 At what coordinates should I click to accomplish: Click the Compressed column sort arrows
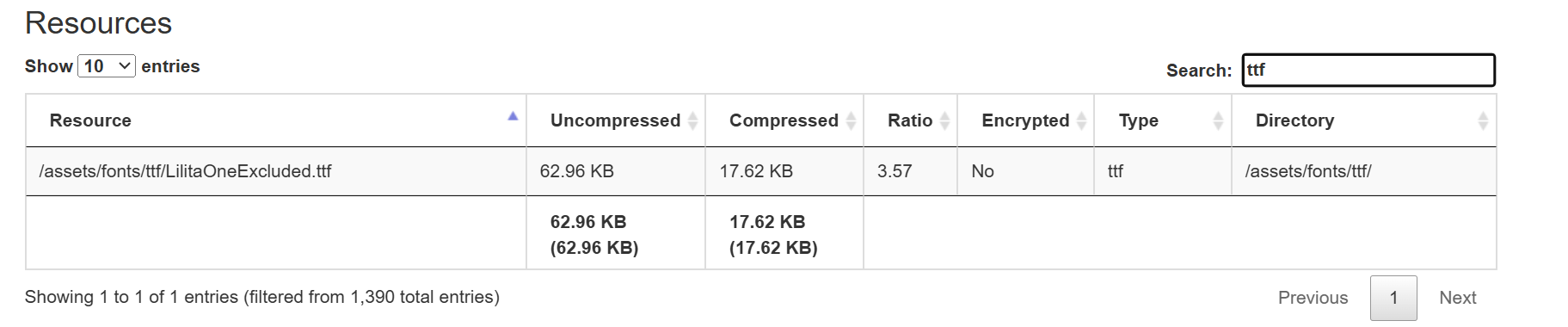click(851, 120)
